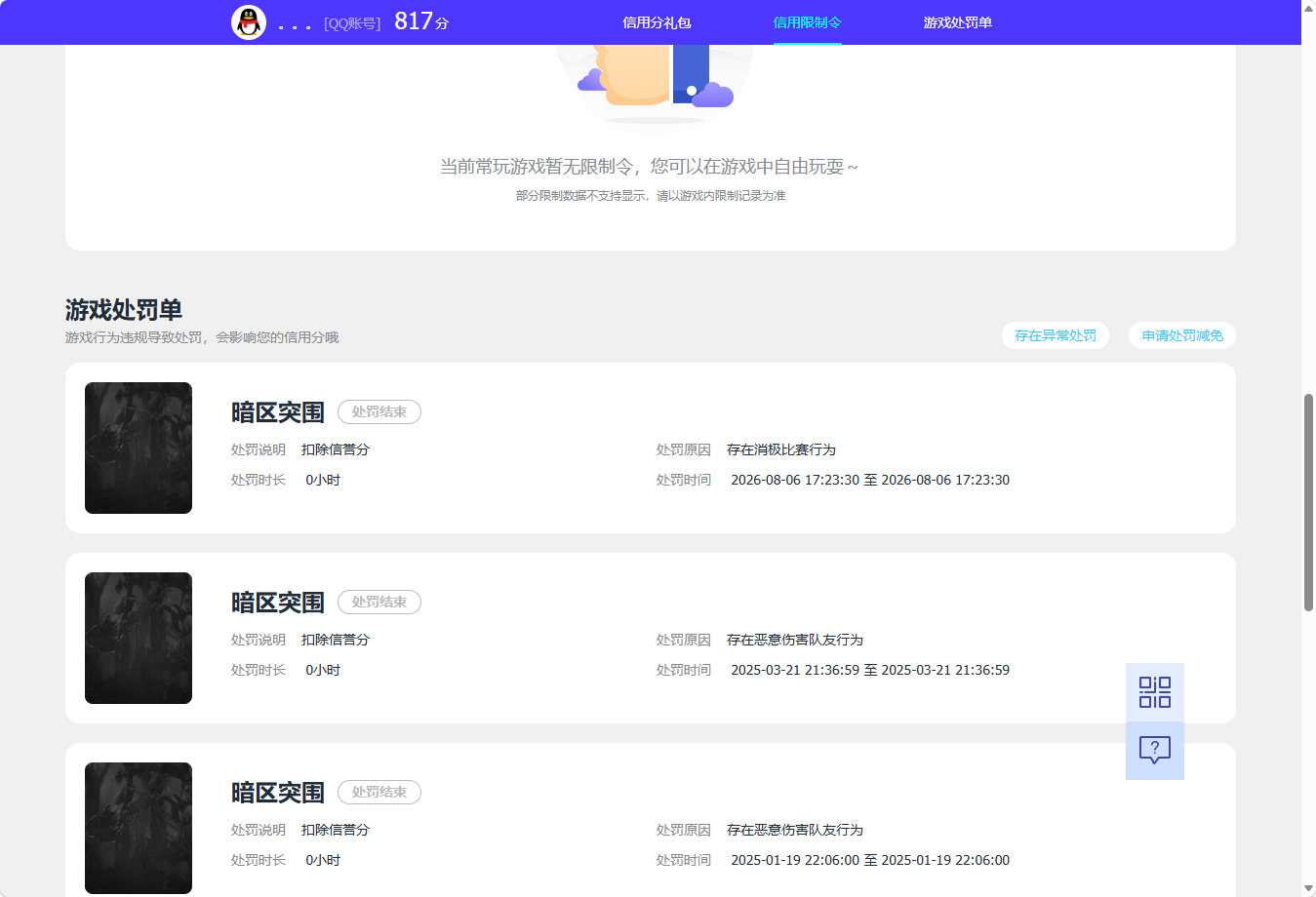This screenshot has width=1316, height=897.
Task: Click 处罚结束 tag on 2025-01-19 record
Action: [x=379, y=793]
